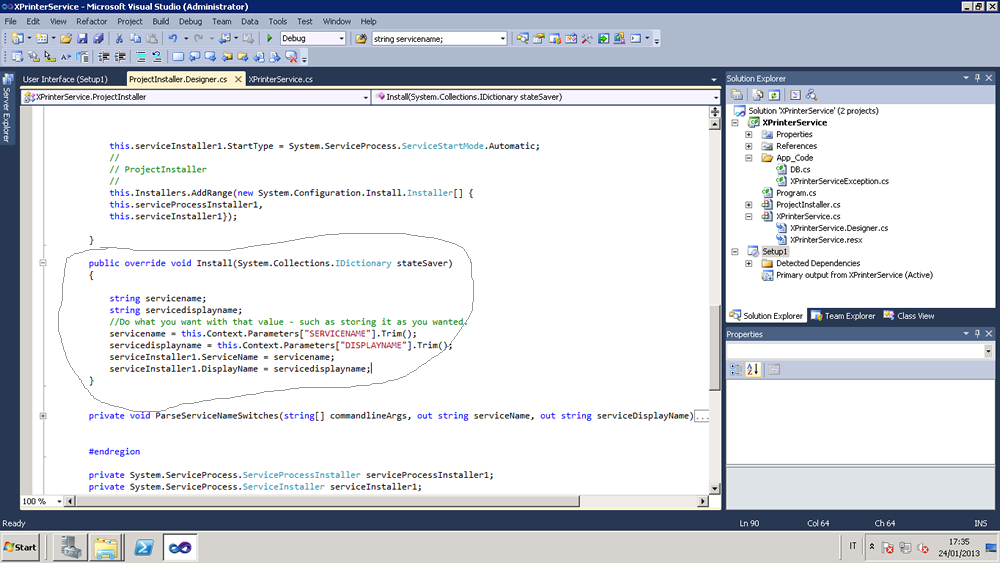Select DB.cs in Solution Explorer

pos(800,170)
